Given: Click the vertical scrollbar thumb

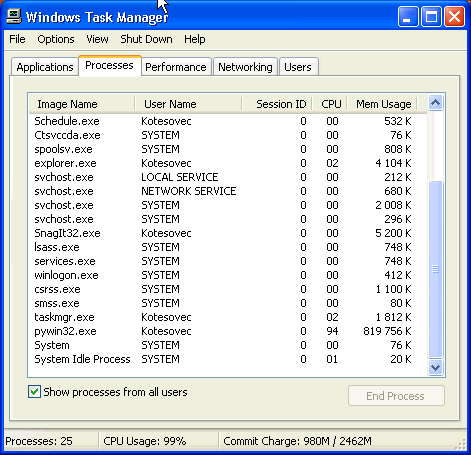Looking at the screenshot, I should point(435,269).
